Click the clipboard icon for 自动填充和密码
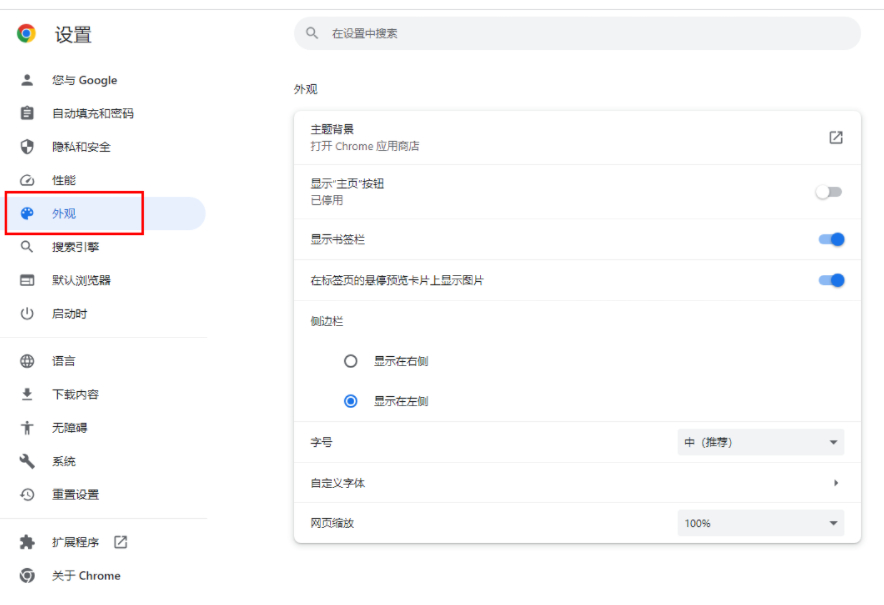This screenshot has height=605, width=884. tap(27, 113)
